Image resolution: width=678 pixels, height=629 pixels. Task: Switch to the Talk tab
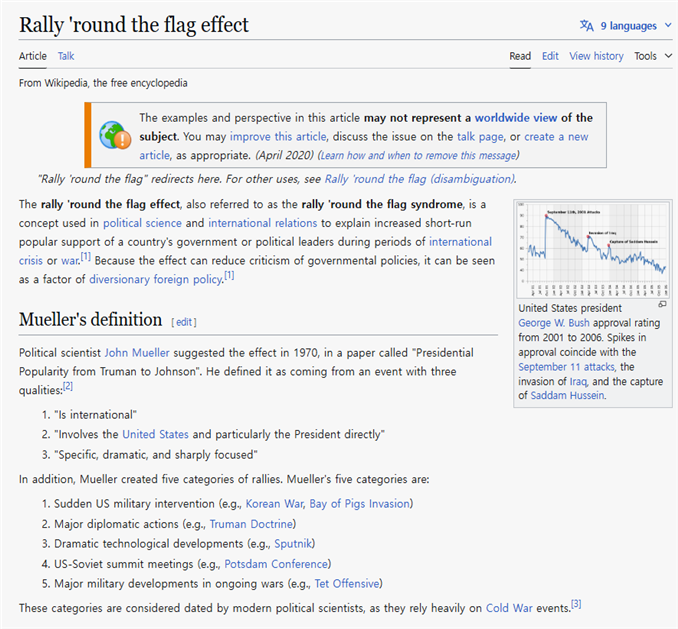tap(66, 56)
